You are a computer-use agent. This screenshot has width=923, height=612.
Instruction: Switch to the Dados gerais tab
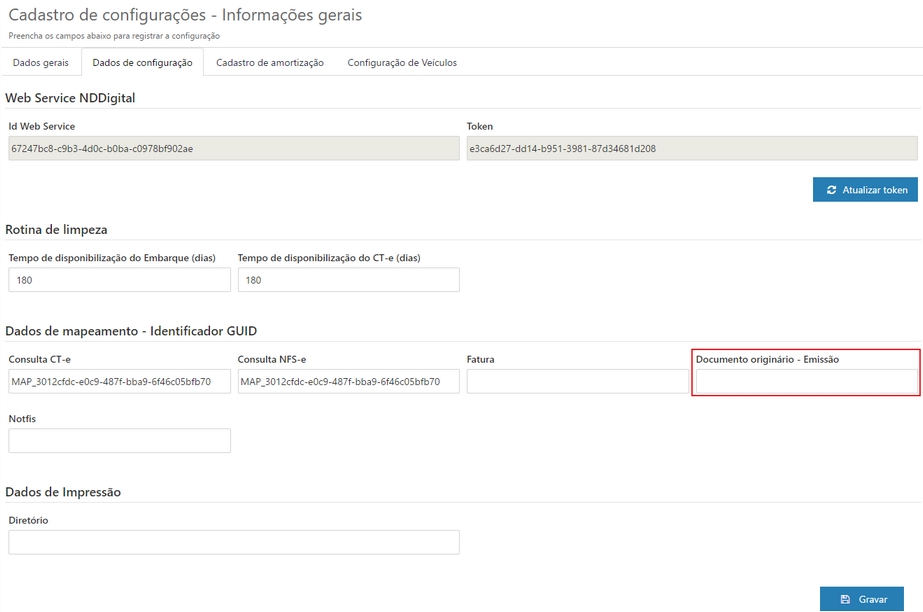[x=39, y=62]
